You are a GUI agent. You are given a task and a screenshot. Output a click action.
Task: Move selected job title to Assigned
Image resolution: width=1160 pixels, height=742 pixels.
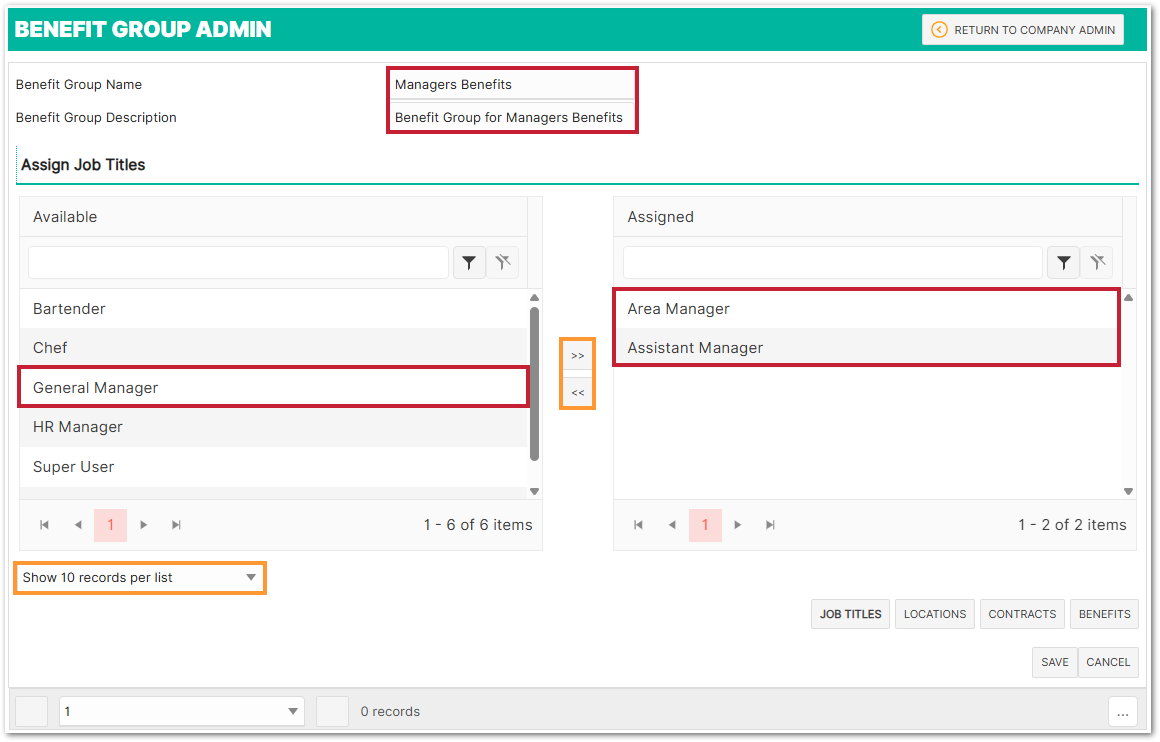577,356
